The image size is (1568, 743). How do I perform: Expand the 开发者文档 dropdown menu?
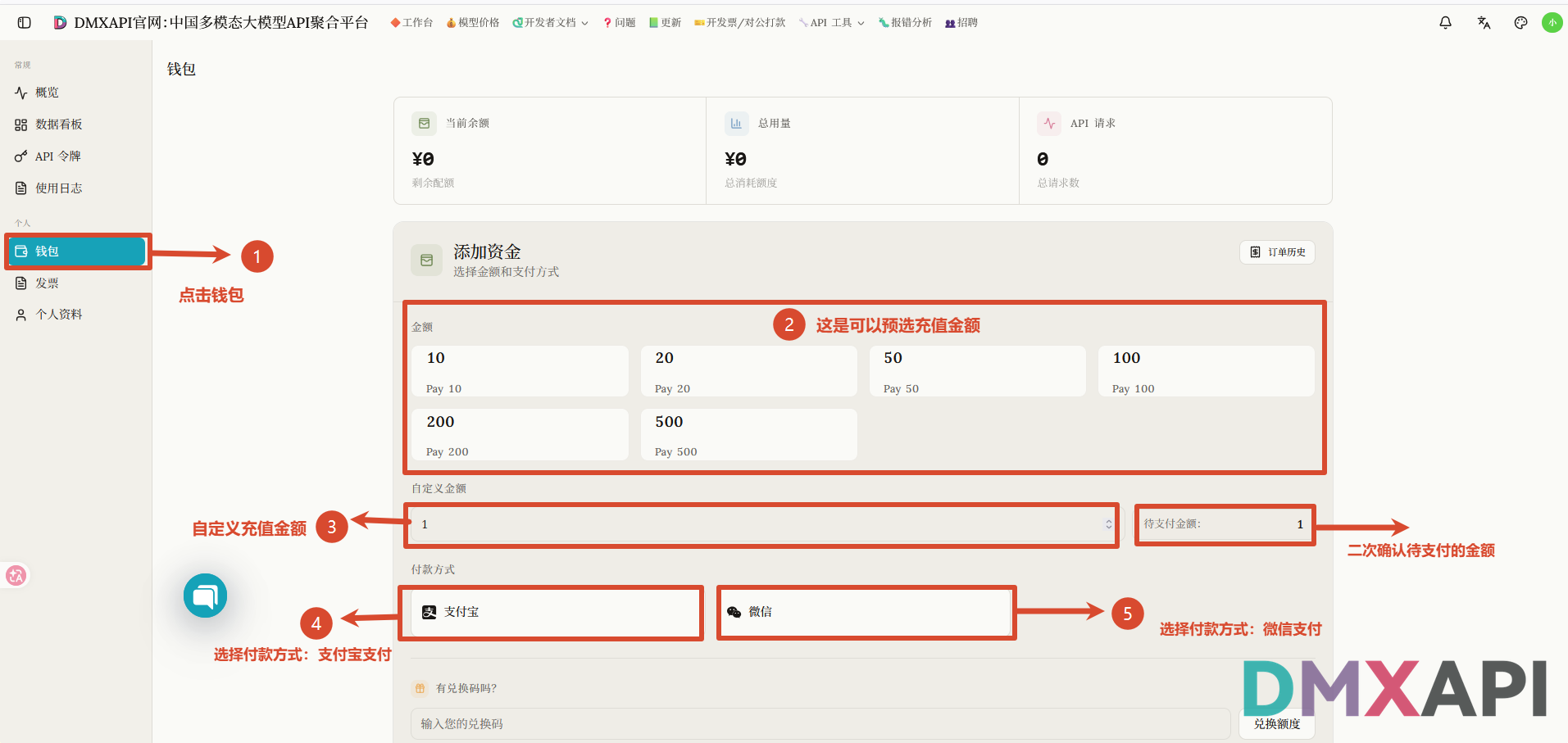point(550,23)
